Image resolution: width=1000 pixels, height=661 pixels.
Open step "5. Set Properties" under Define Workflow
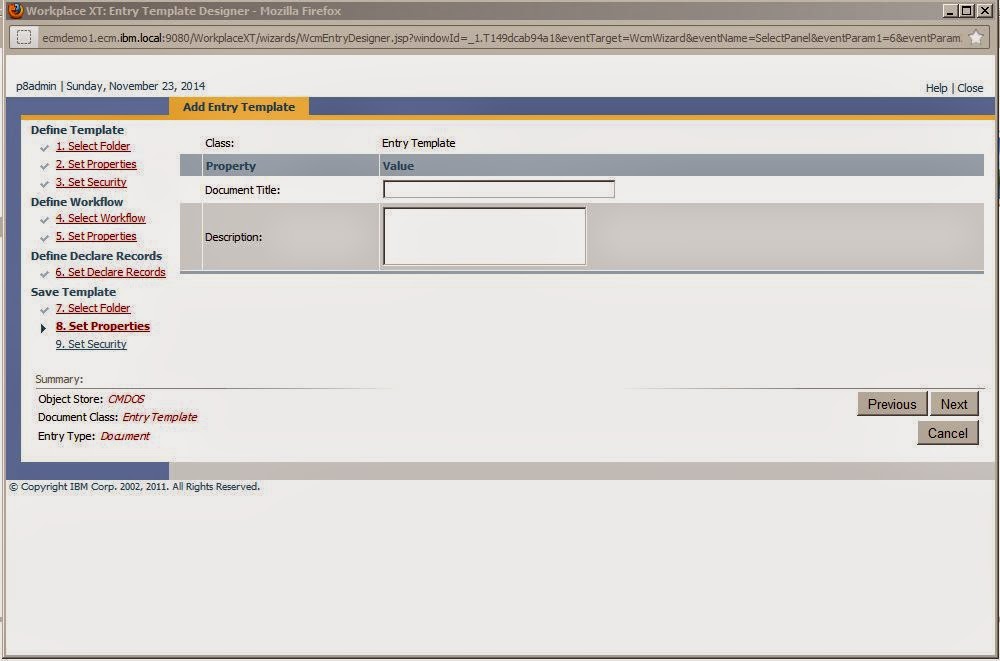click(x=95, y=236)
